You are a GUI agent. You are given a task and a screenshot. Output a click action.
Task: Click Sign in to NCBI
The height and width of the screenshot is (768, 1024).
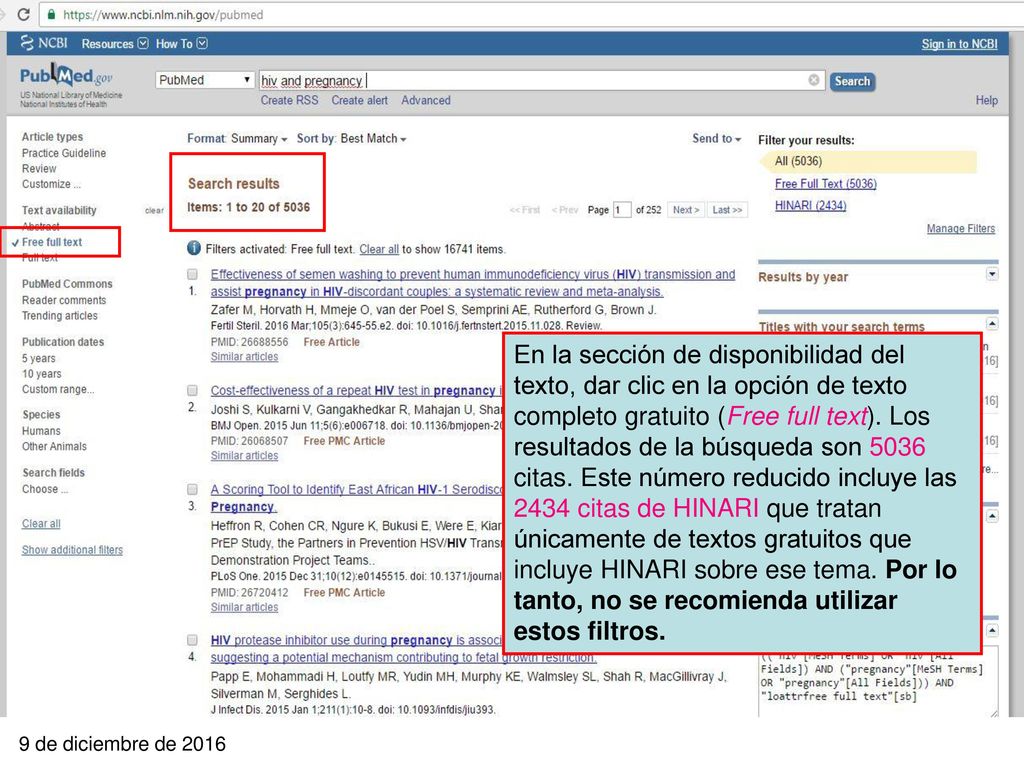coord(959,44)
